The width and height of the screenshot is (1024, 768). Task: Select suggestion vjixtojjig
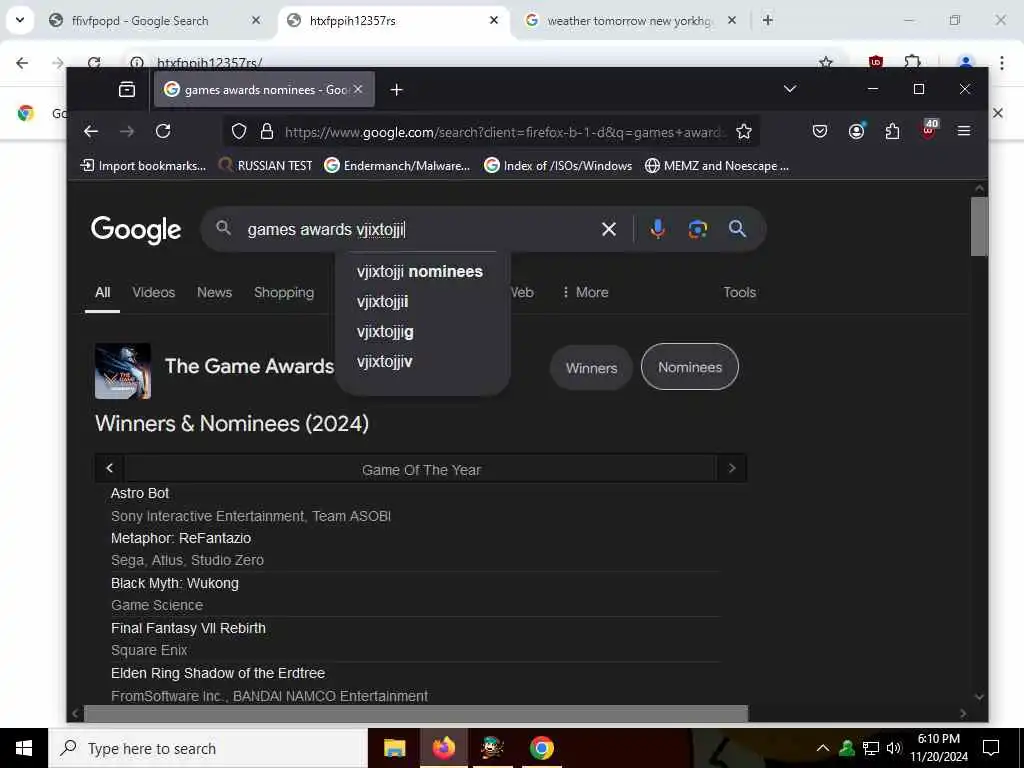click(x=385, y=331)
